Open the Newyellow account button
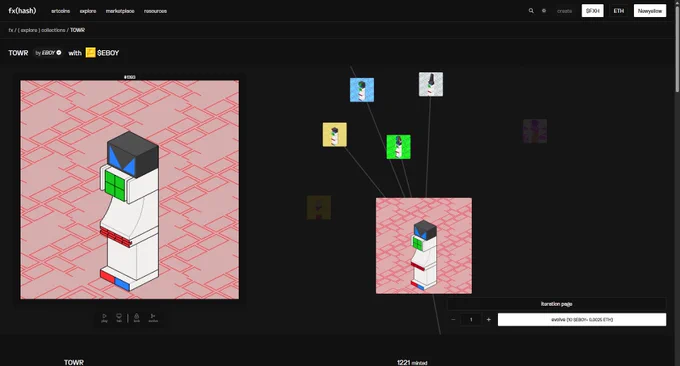This screenshot has width=680, height=366. [650, 11]
